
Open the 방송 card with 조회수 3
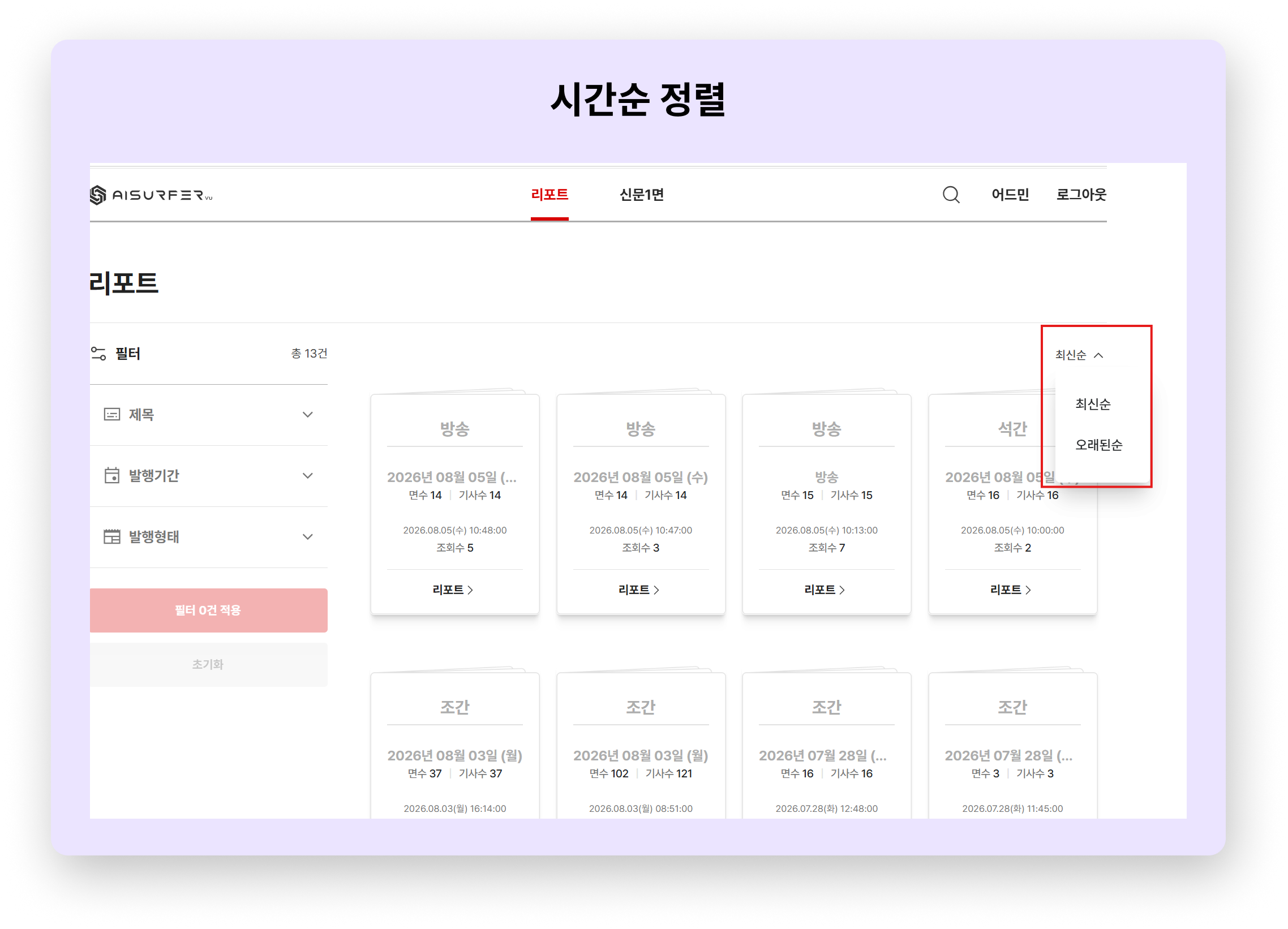pos(641,504)
